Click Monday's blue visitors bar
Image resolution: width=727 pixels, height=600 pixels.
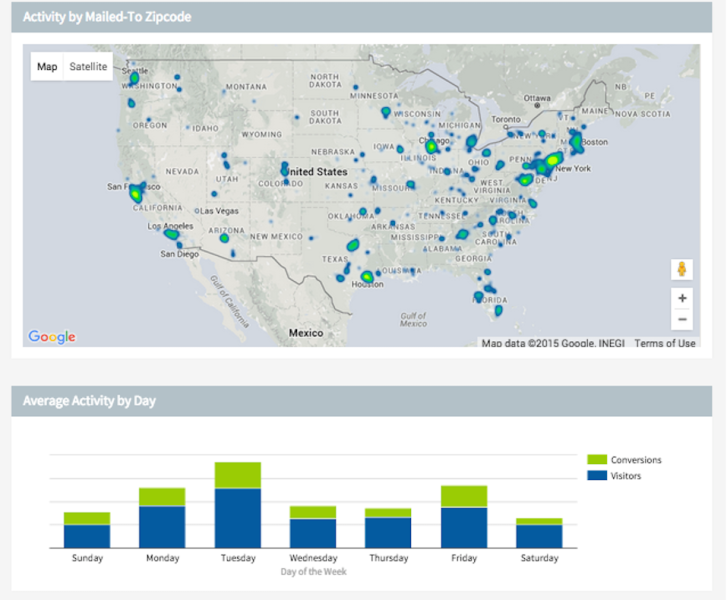point(162,527)
